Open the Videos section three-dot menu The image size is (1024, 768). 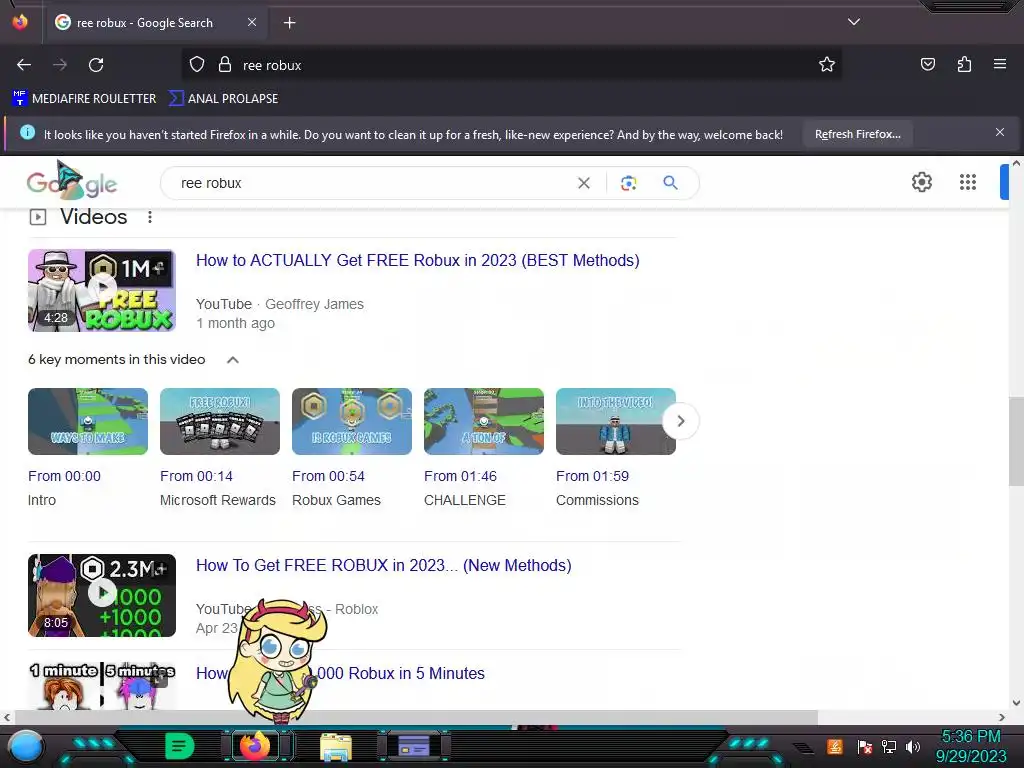pyautogui.click(x=150, y=217)
